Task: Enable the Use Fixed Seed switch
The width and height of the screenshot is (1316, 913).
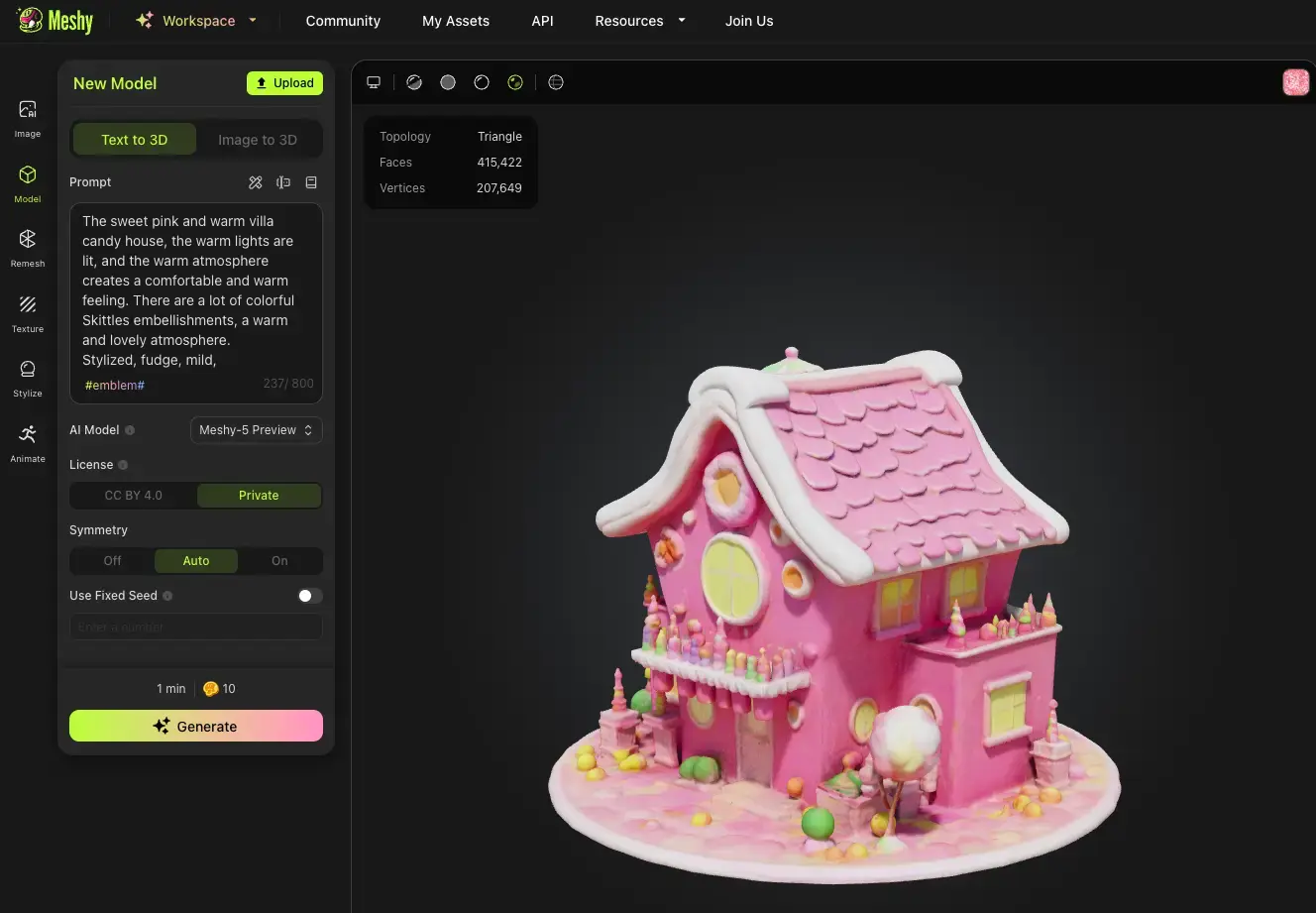Action: (x=309, y=596)
